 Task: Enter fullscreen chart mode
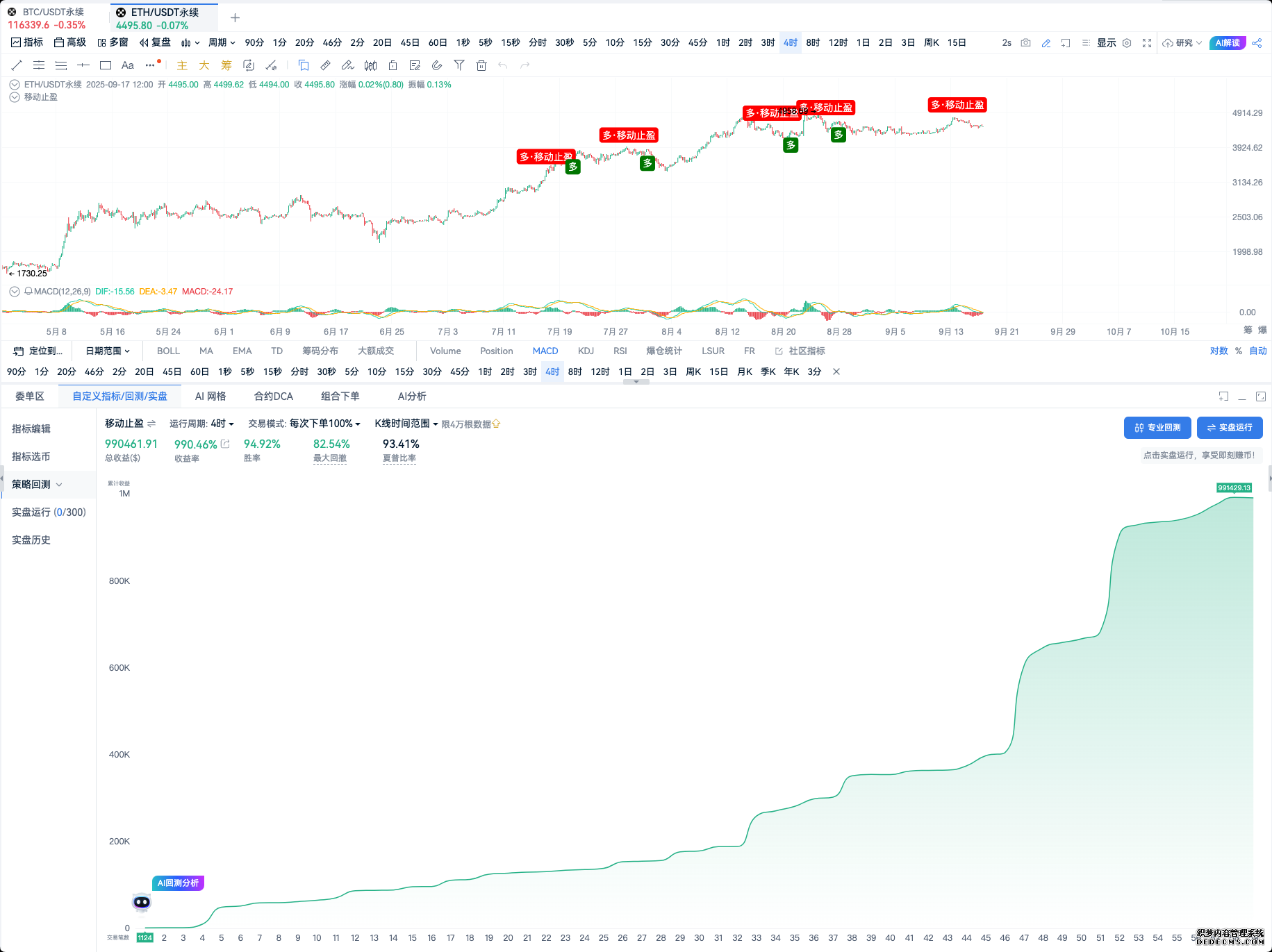(x=1147, y=43)
